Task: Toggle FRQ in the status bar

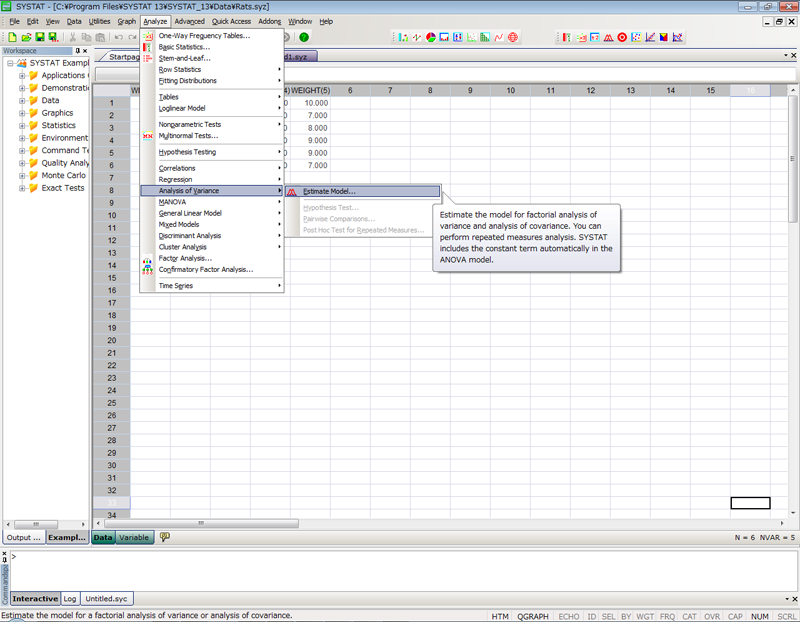Action: coord(667,616)
